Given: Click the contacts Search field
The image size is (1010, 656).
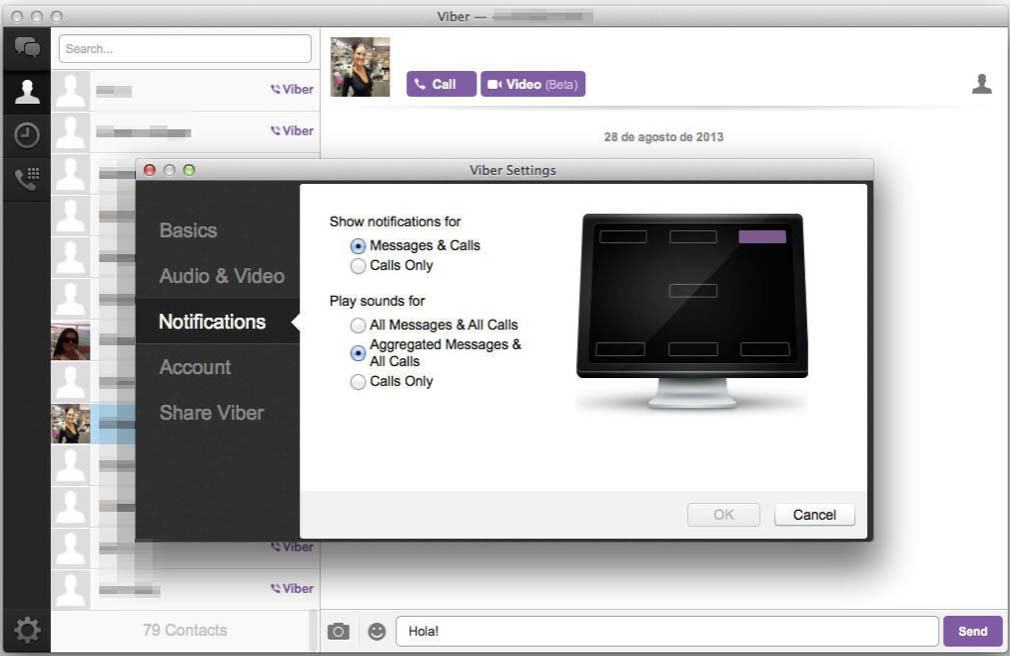Looking at the screenshot, I should (185, 49).
